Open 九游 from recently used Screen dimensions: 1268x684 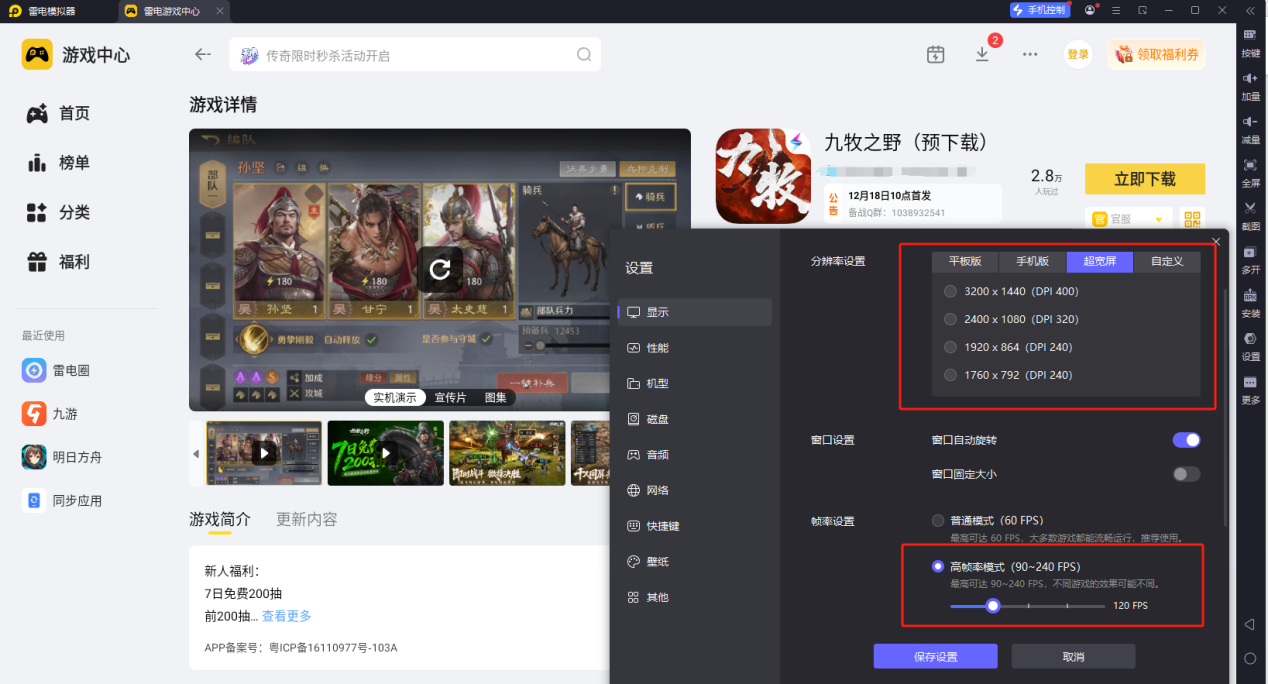coord(50,413)
